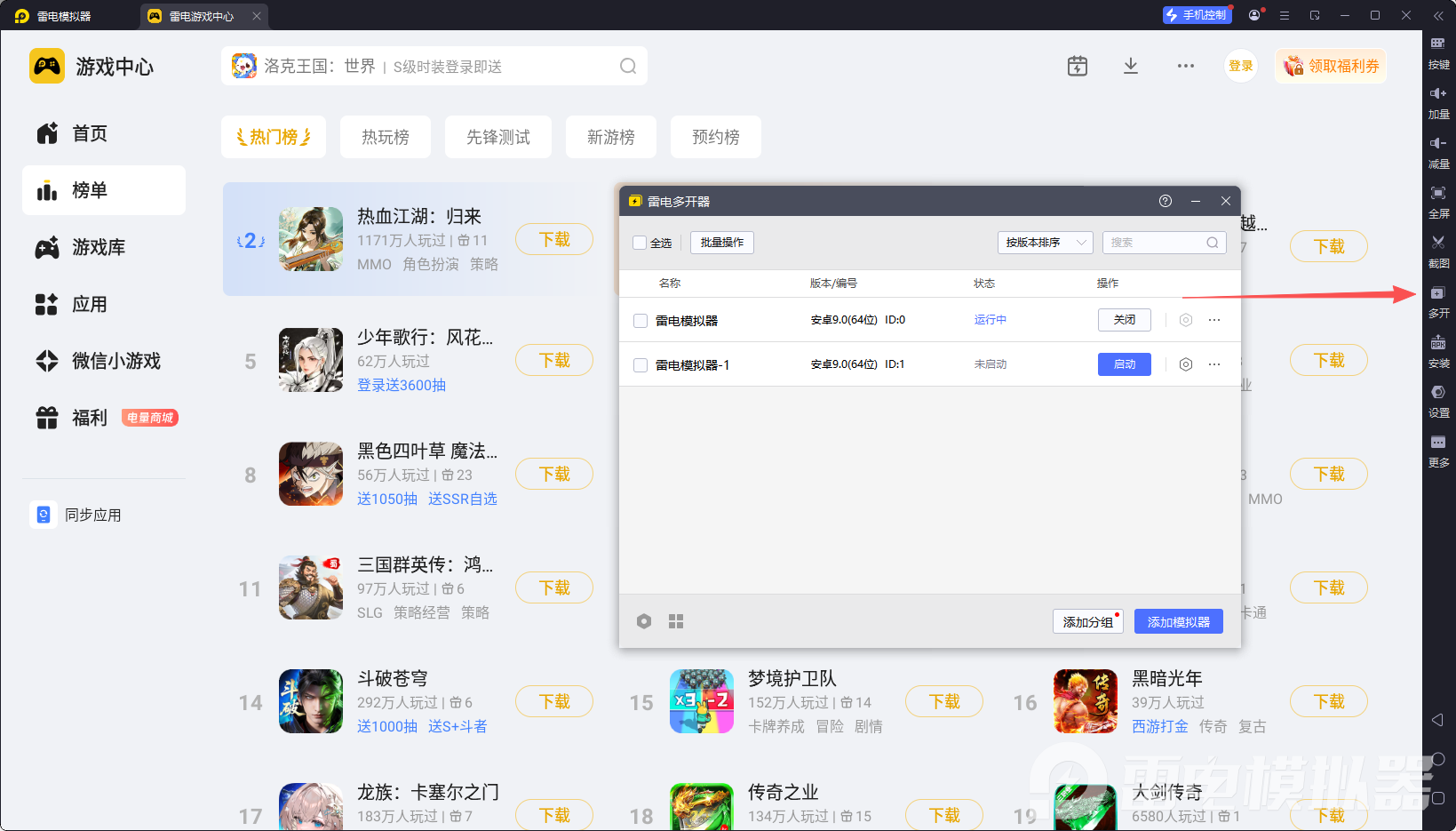Screen dimensions: 1456x831
Task: Check the box for 雷电模拟器 ID:0 row
Action: tap(640, 321)
